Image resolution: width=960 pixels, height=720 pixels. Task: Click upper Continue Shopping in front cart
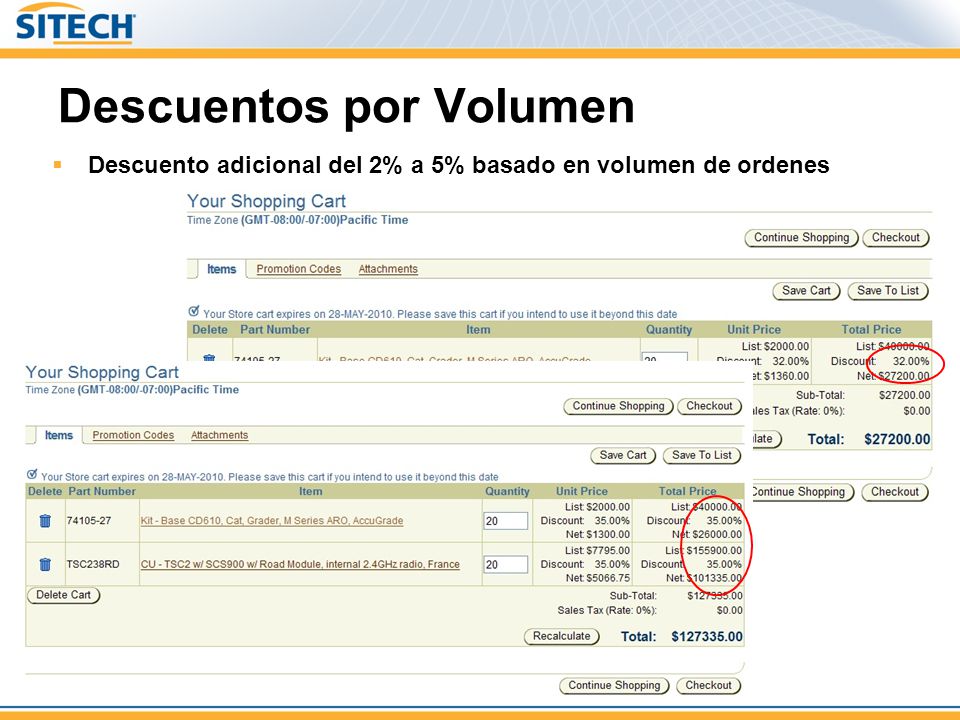click(x=618, y=407)
